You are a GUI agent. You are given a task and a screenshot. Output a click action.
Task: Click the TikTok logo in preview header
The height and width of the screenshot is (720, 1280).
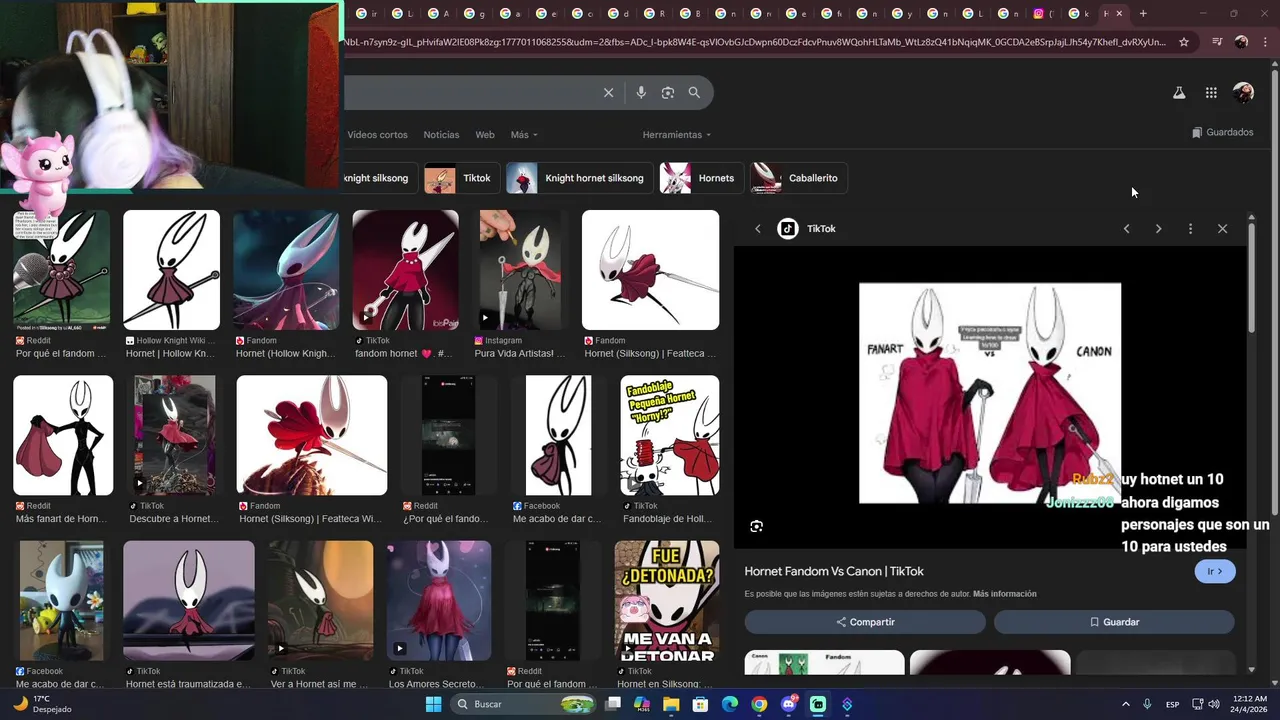pos(788,229)
